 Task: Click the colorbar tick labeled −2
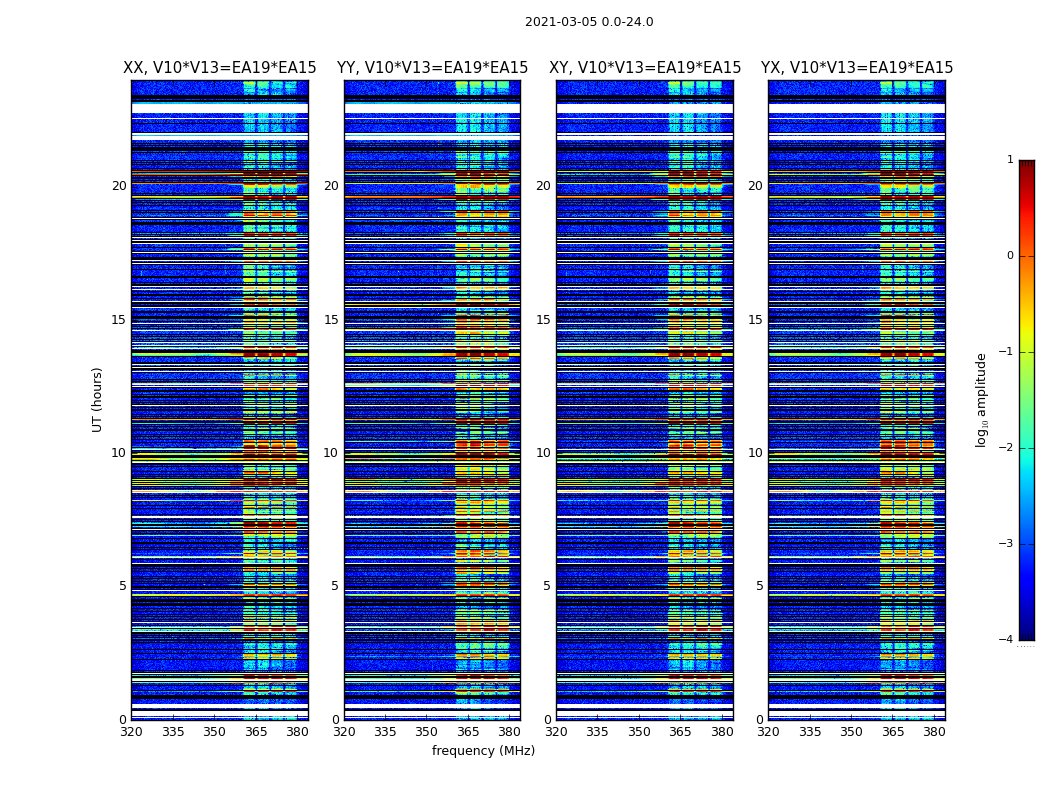coord(1009,448)
